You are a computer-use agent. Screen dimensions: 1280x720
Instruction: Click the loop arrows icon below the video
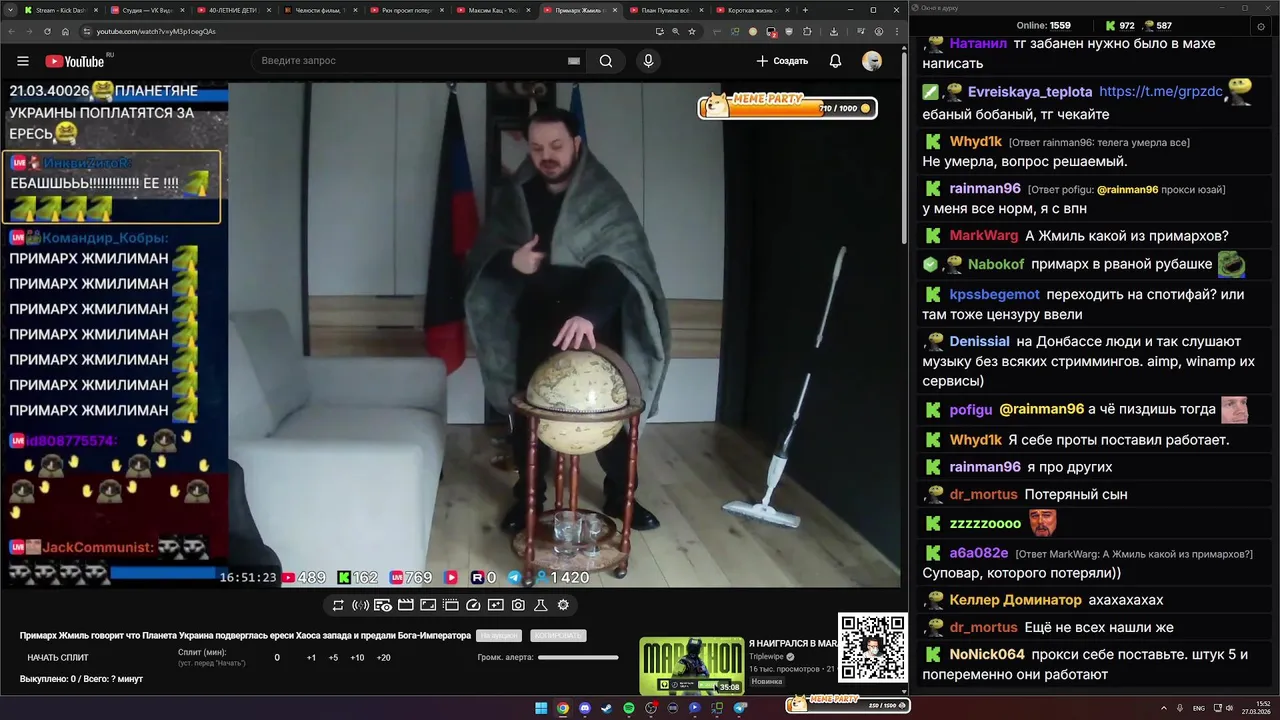[x=338, y=605]
